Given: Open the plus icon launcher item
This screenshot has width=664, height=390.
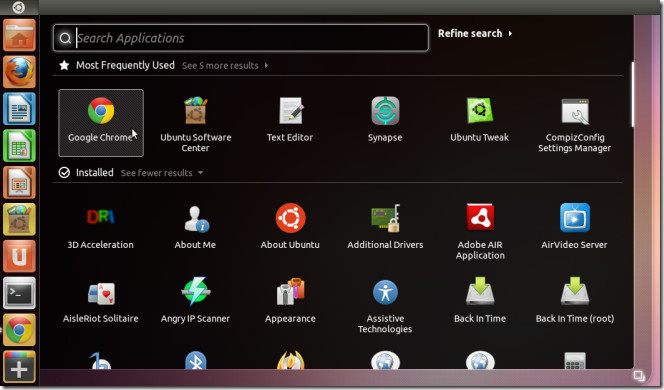Looking at the screenshot, I should point(19,367).
